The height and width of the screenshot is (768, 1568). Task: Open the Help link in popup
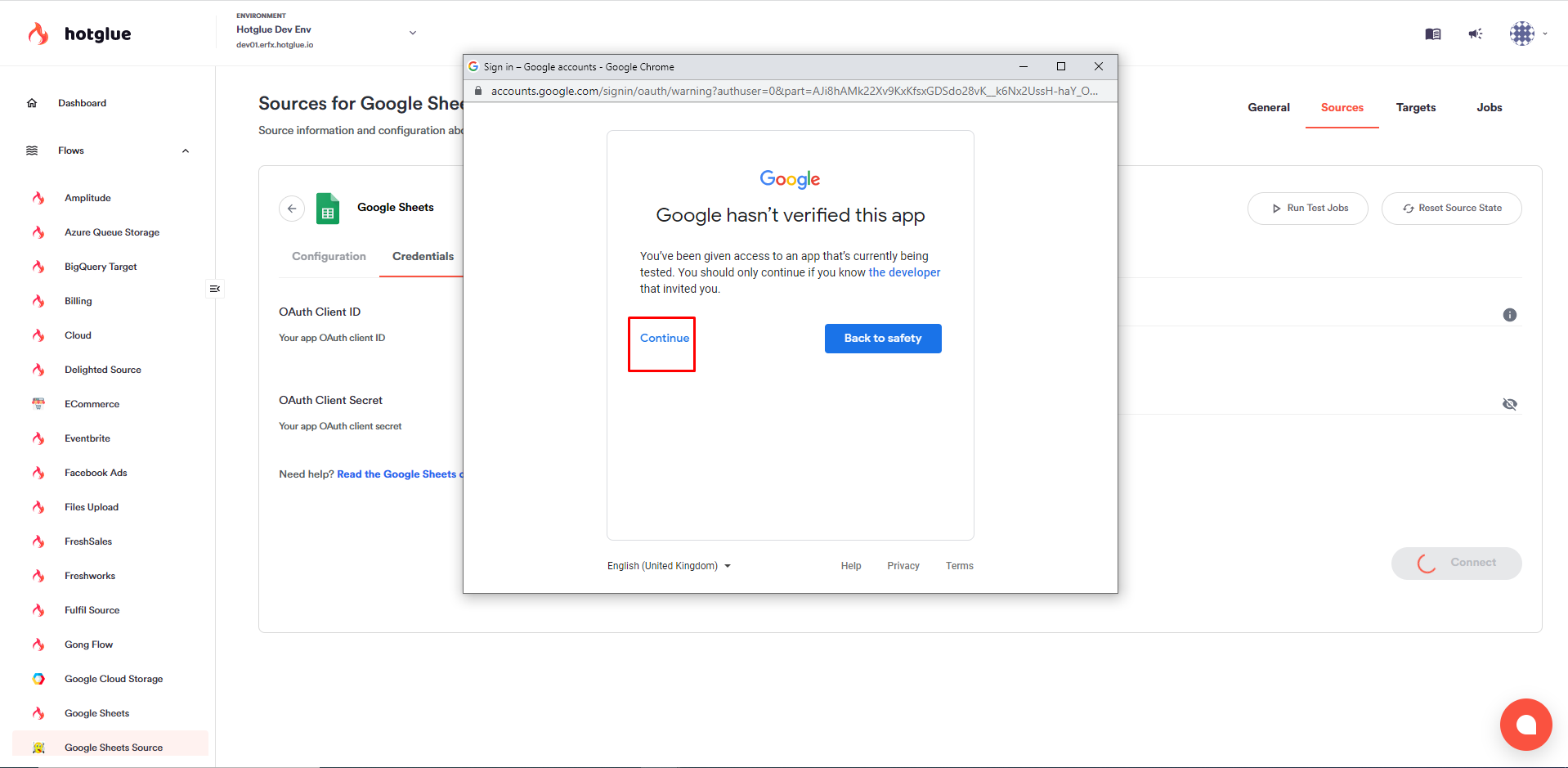(851, 566)
